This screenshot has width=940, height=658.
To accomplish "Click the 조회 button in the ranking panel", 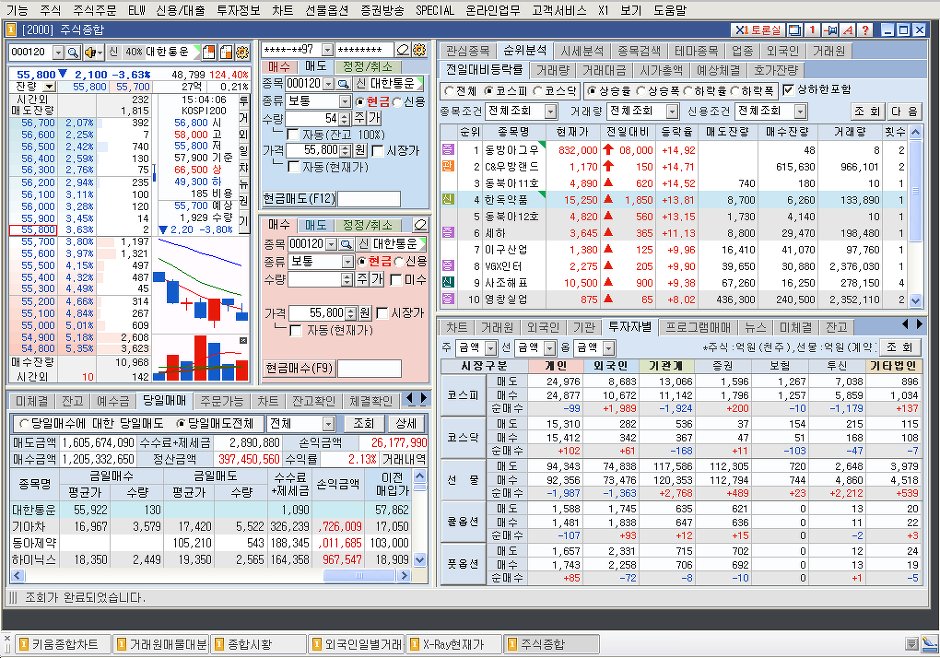I will point(868,111).
